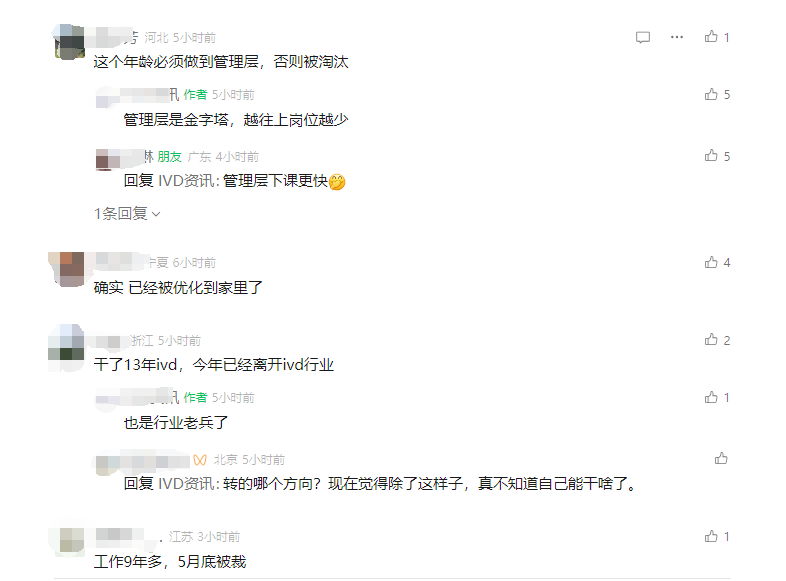
Task: Click avatar of commenter 确实 已经被优化到家里了
Action: coord(69,269)
